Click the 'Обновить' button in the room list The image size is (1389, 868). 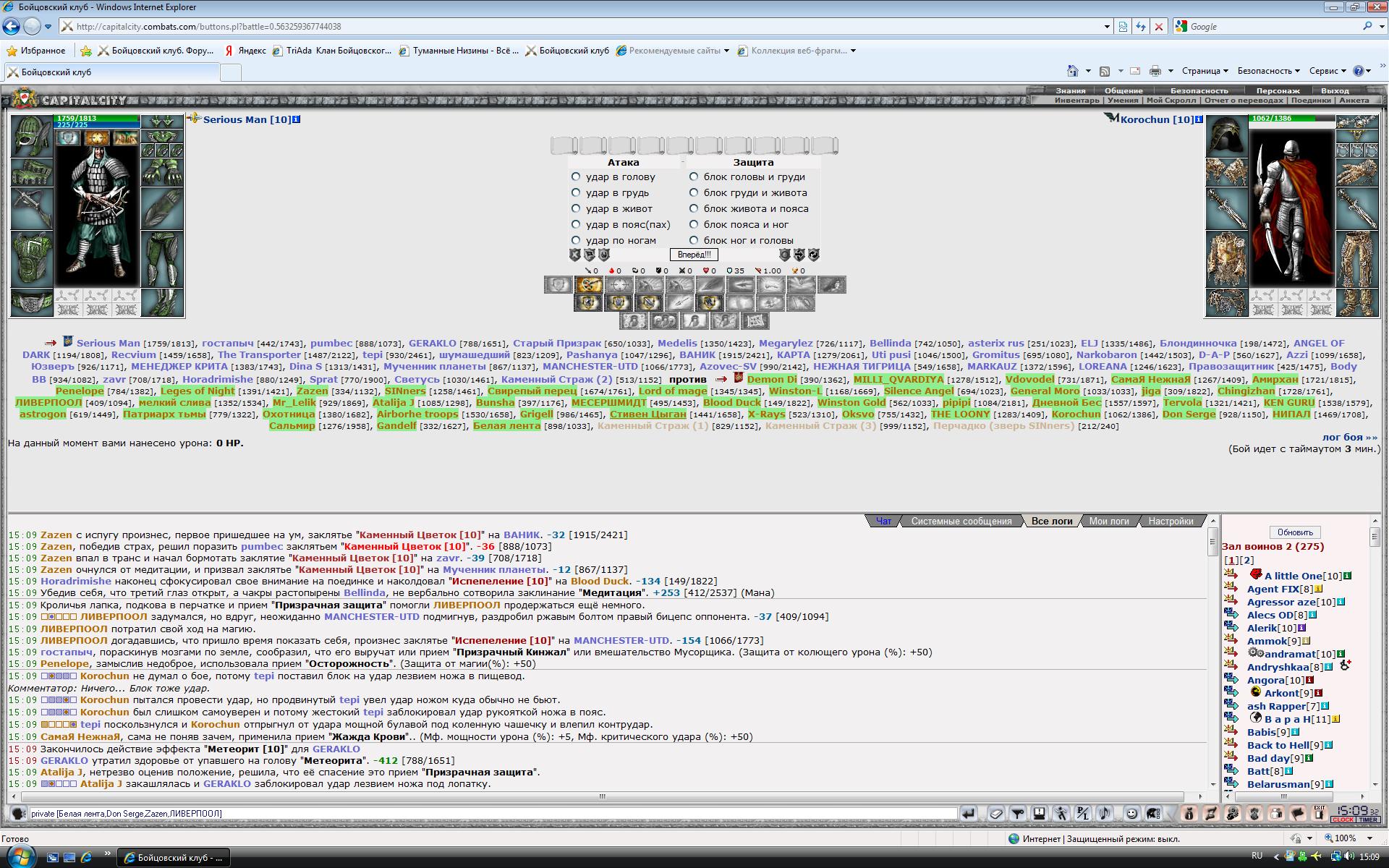pyautogui.click(x=1295, y=532)
